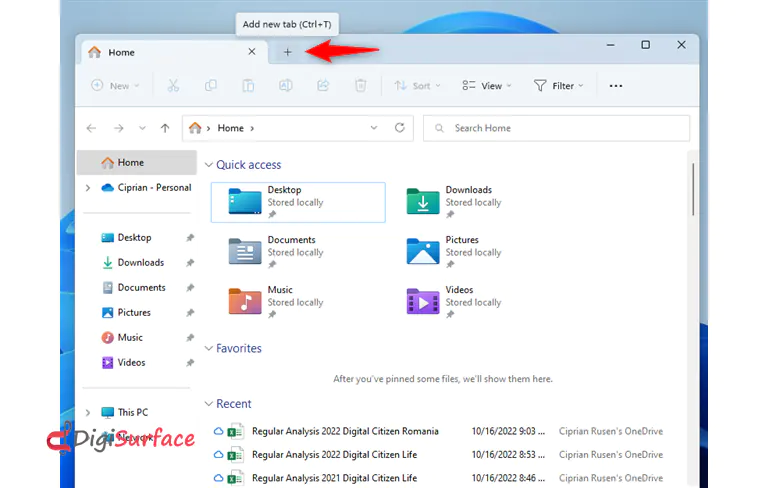Click pin icon beside sidebar Pictures
The image size is (768, 488).
190,313
